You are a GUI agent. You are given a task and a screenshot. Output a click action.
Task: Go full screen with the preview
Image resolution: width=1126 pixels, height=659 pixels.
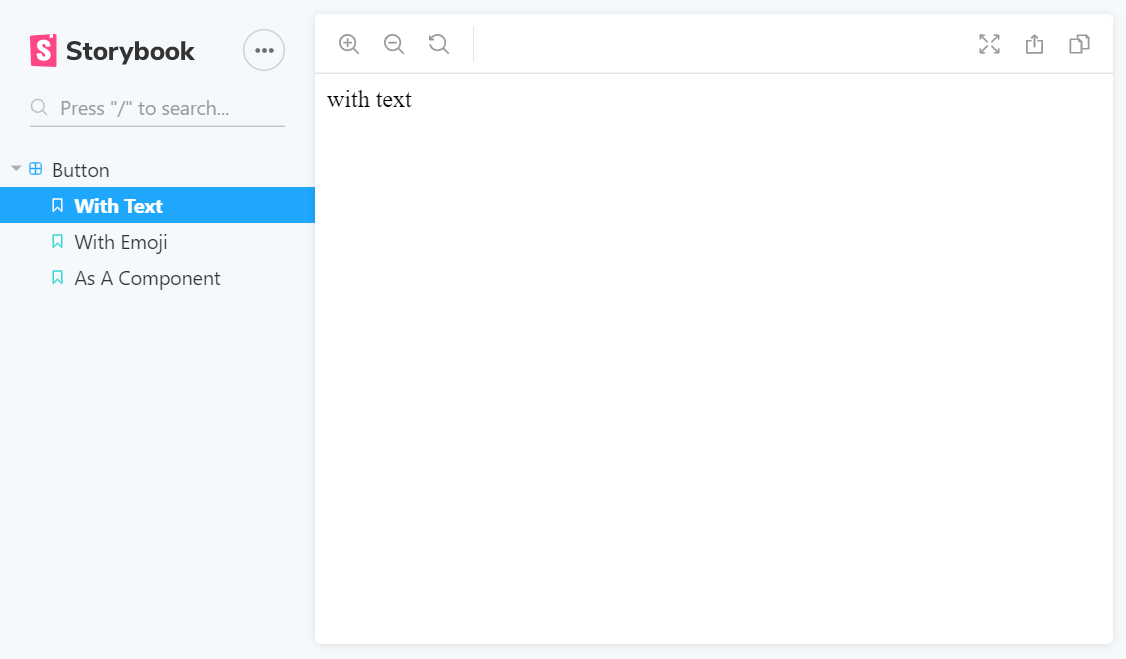tap(989, 44)
